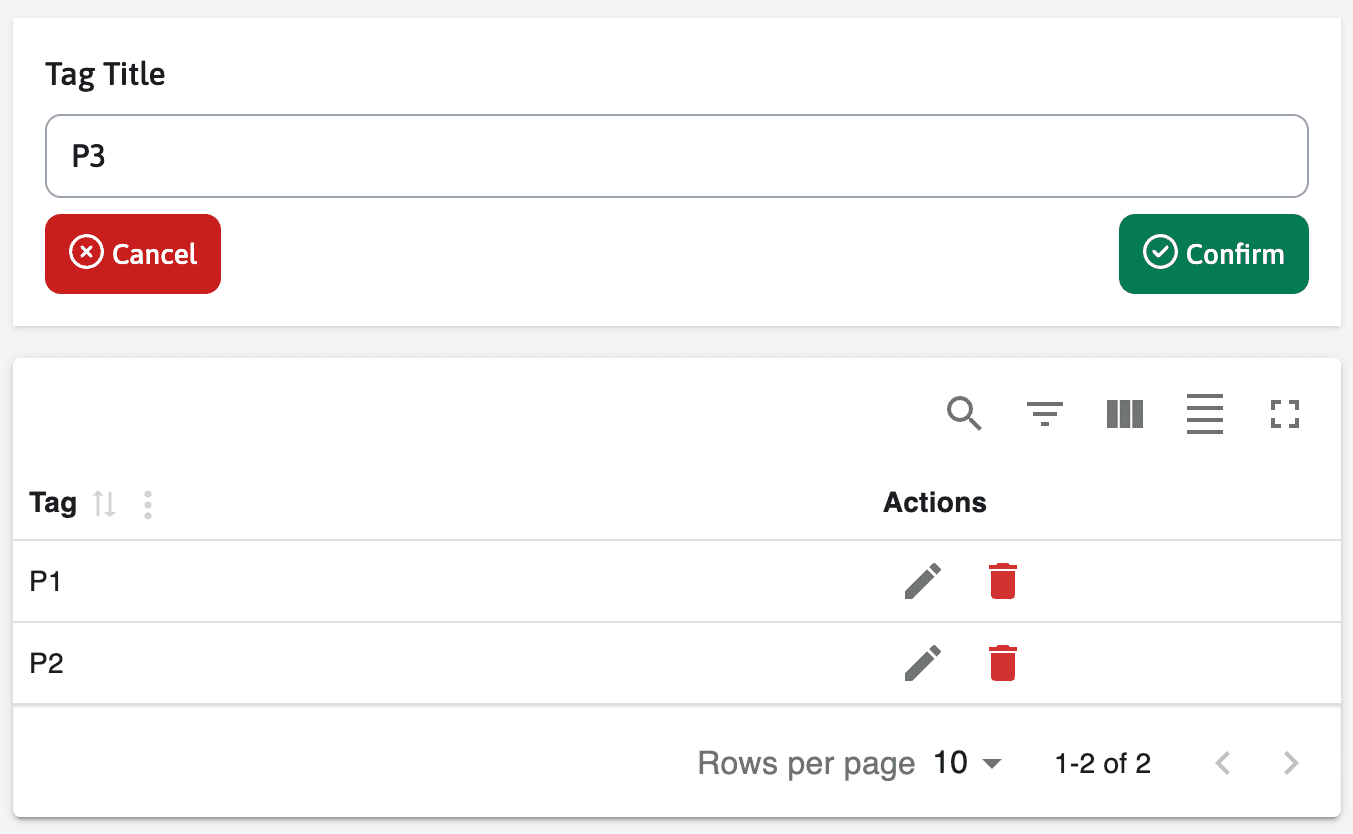Click the Tag Title input field
The height and width of the screenshot is (834, 1353).
coord(676,156)
